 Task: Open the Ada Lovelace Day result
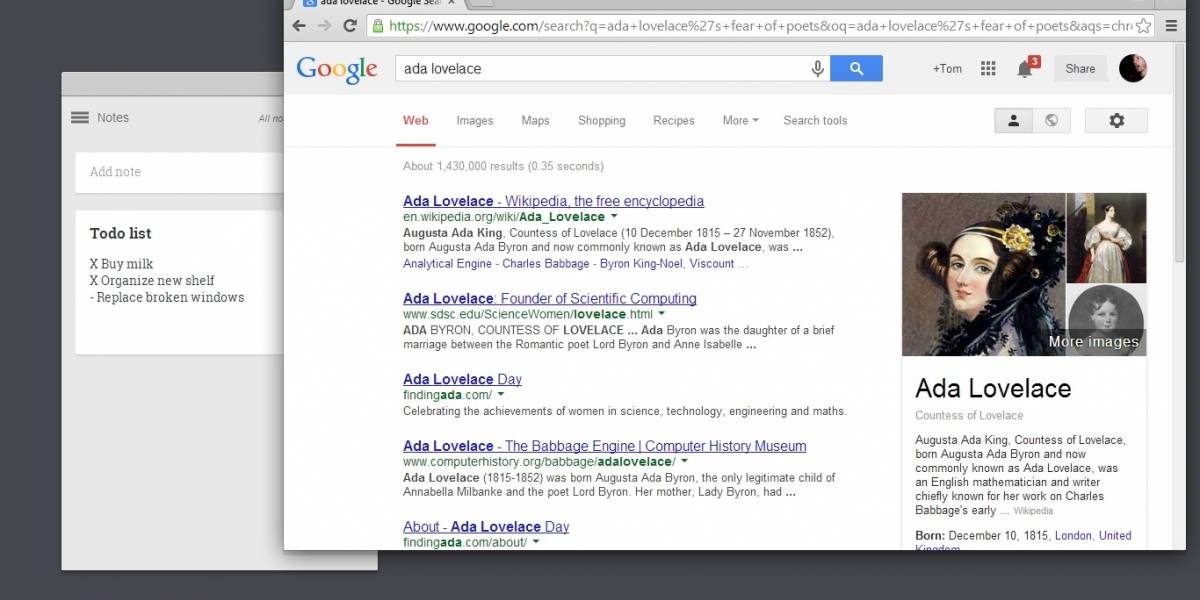[x=462, y=379]
